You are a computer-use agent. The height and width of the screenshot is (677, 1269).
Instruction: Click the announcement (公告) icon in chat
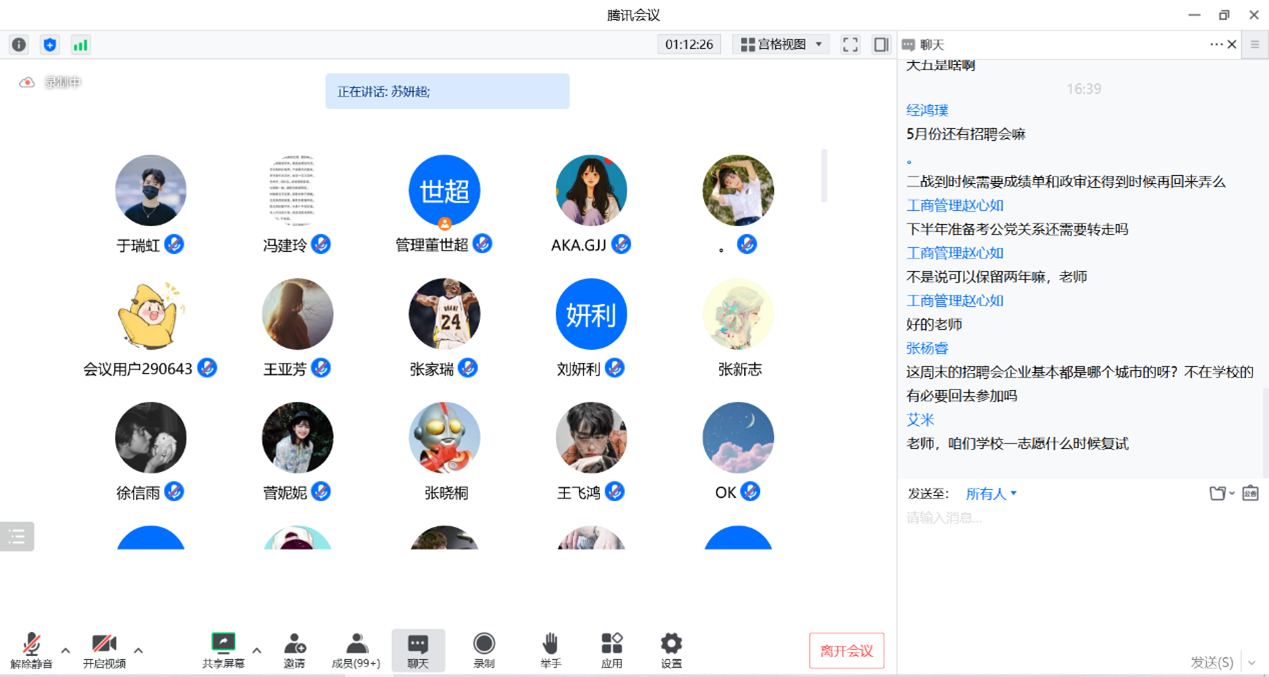(1250, 493)
